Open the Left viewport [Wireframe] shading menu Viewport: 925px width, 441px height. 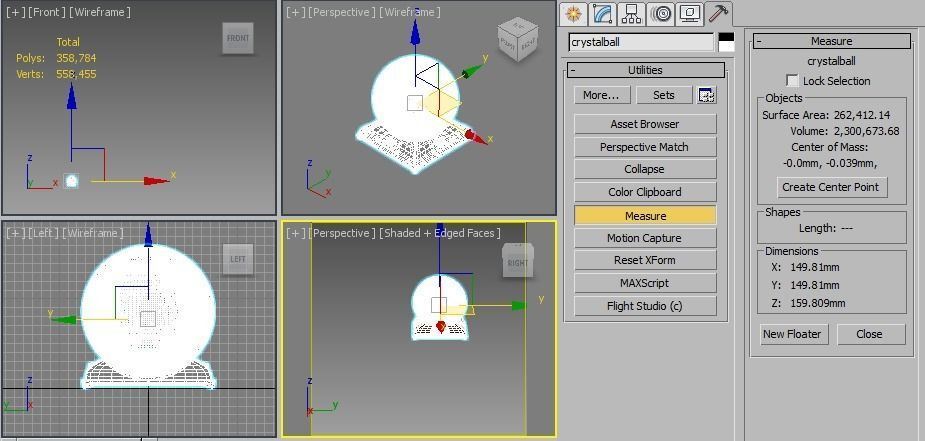[93, 233]
